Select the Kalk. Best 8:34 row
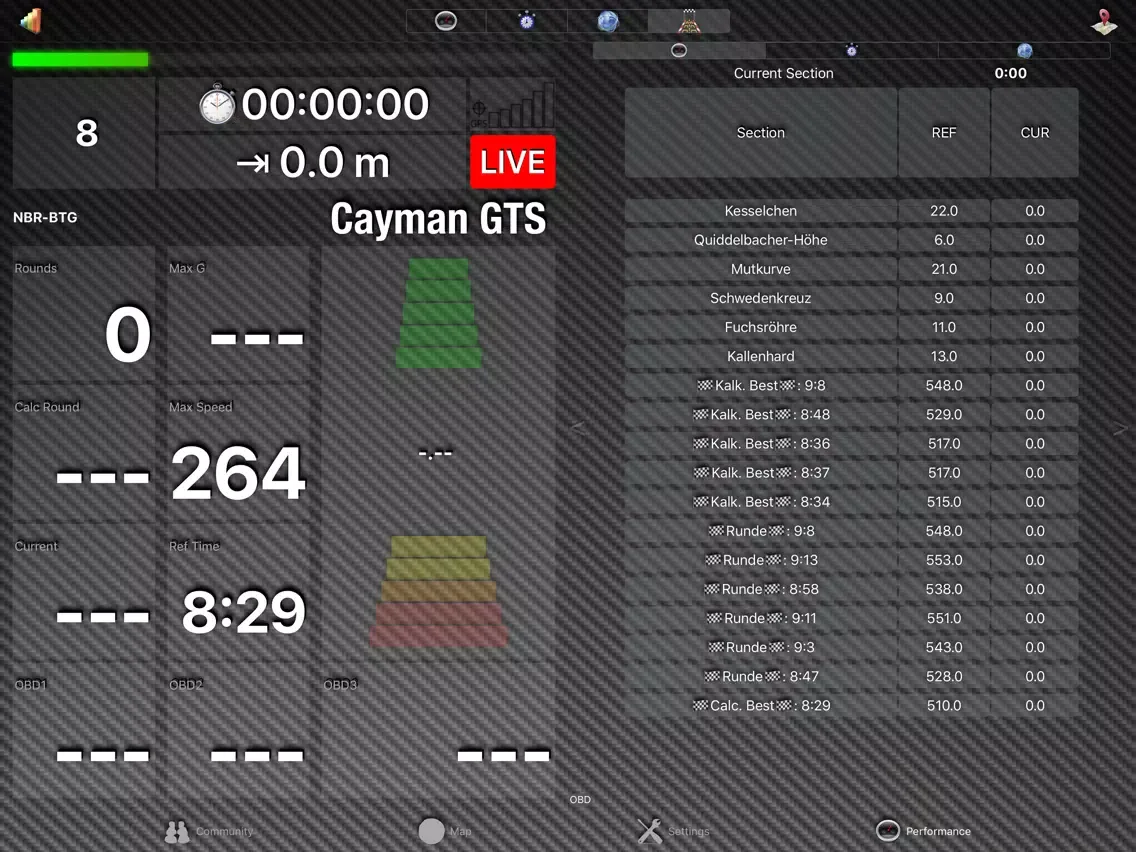Viewport: 1136px width, 852px height. tap(851, 501)
